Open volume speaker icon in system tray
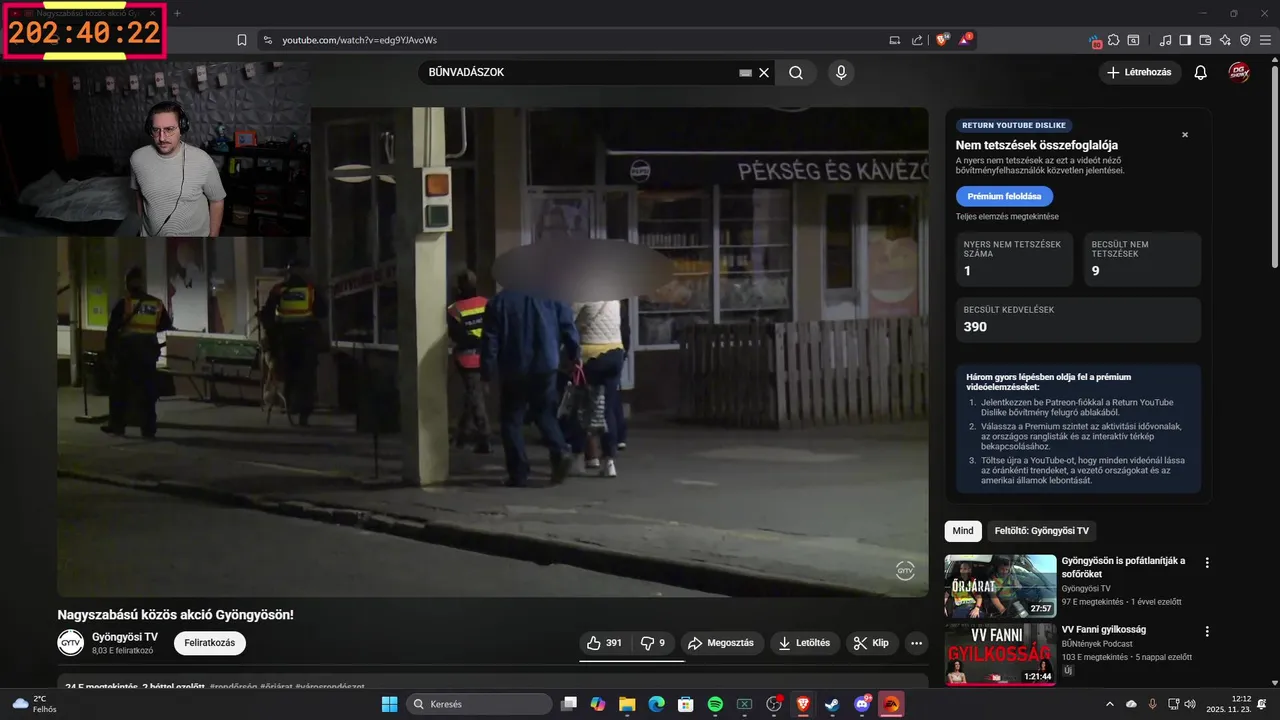Viewport: 1280px width, 720px height. click(1189, 704)
